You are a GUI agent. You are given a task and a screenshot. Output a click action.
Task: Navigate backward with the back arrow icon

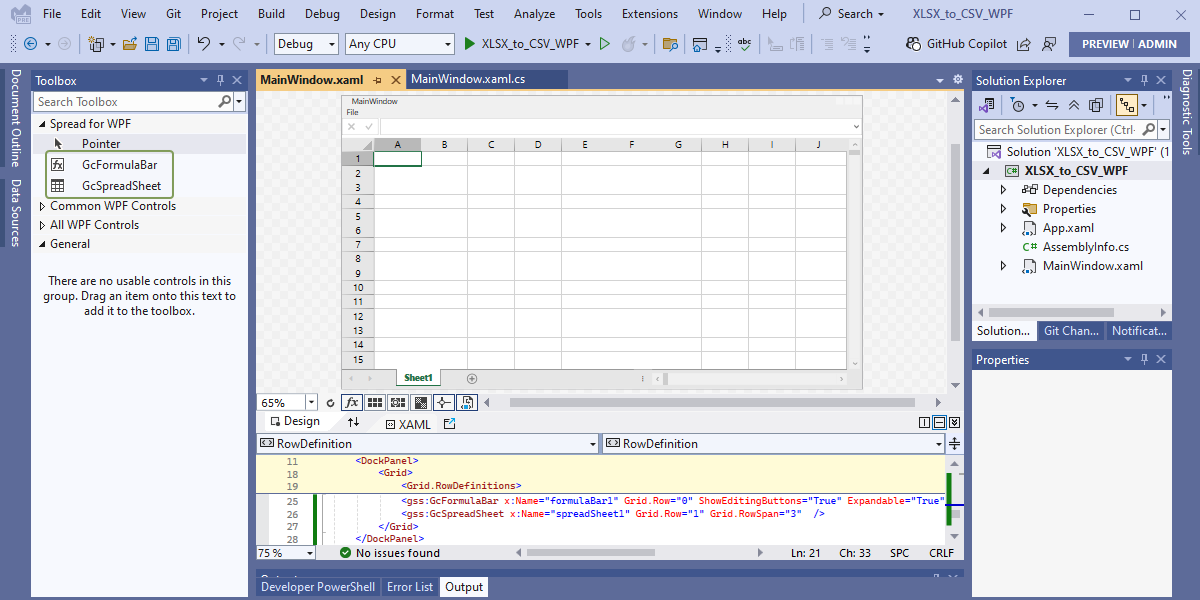30,44
